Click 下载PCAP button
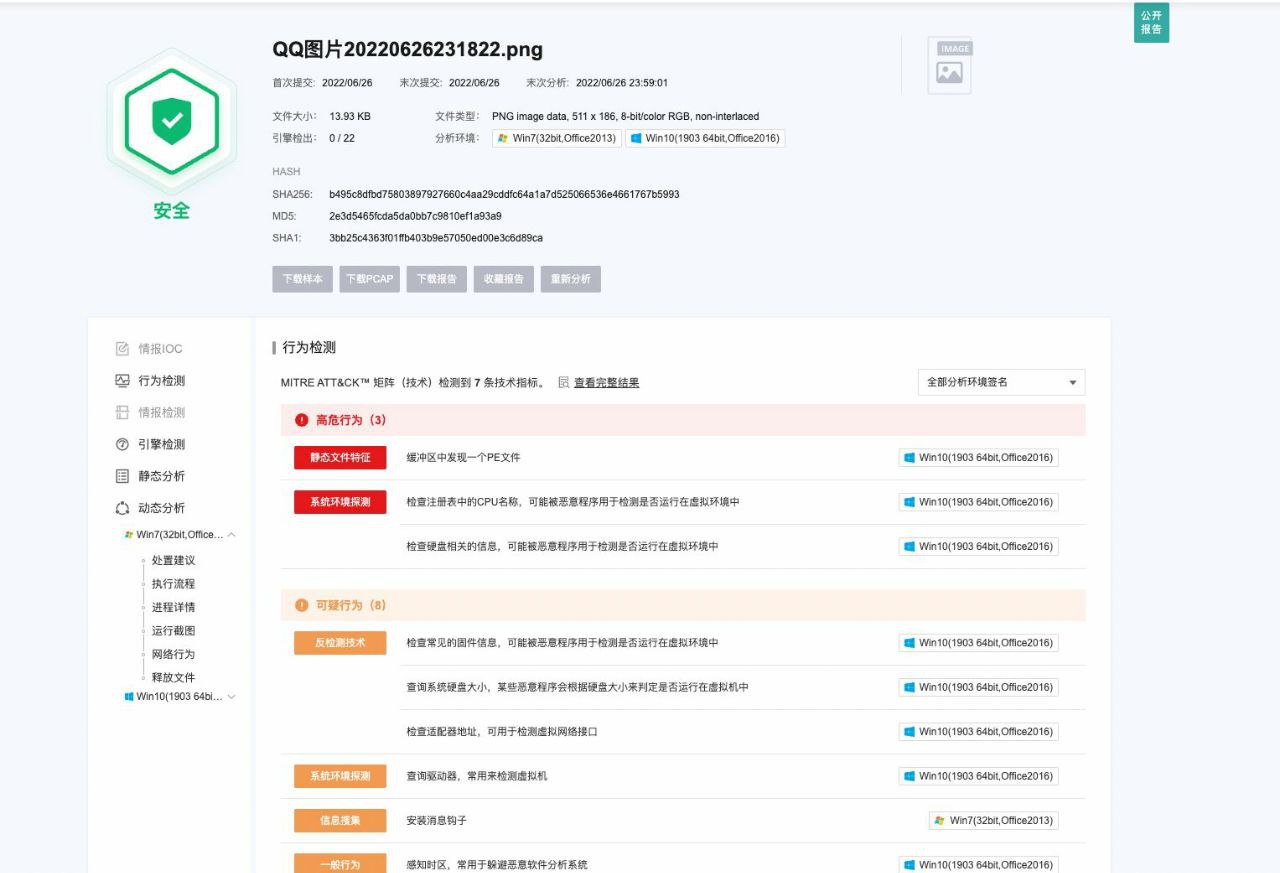The height and width of the screenshot is (873, 1280). pyautogui.click(x=370, y=279)
